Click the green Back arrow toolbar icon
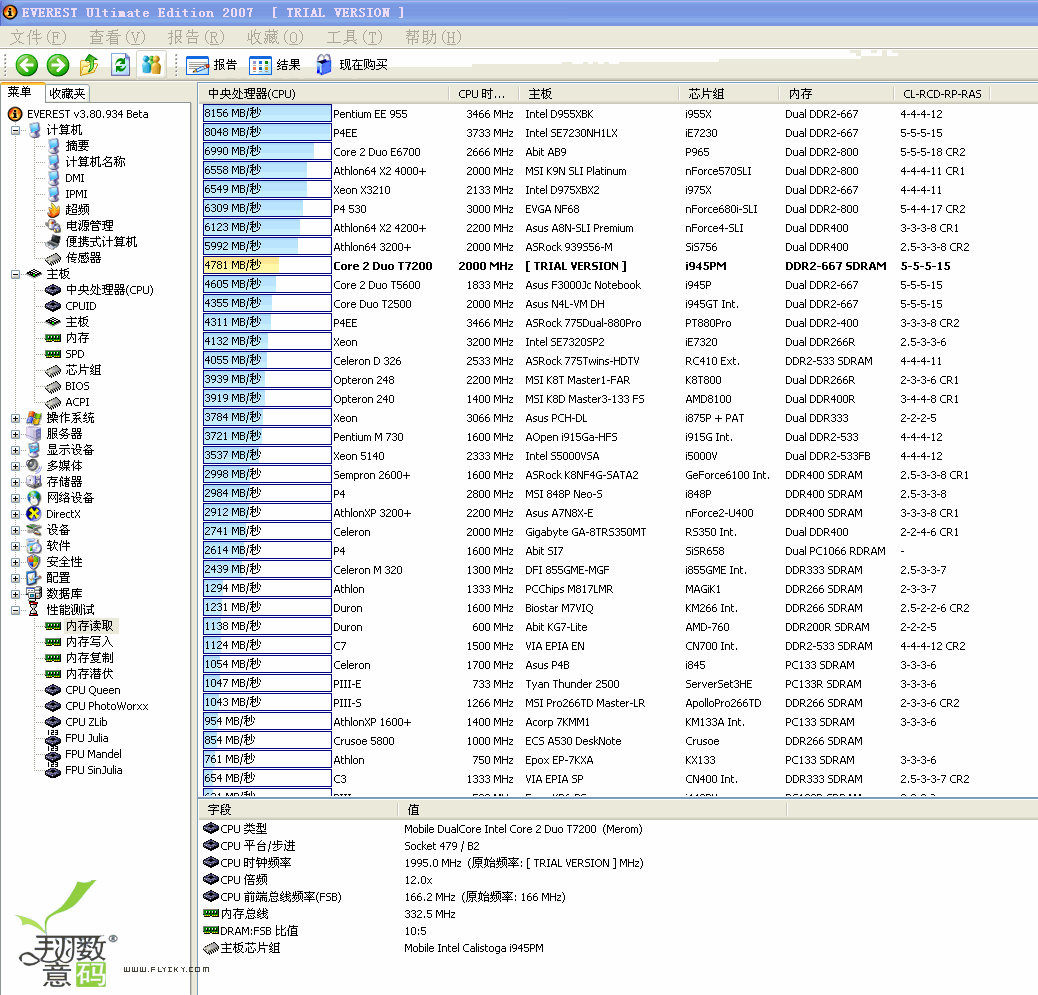Image resolution: width=1038 pixels, height=995 pixels. (27, 65)
